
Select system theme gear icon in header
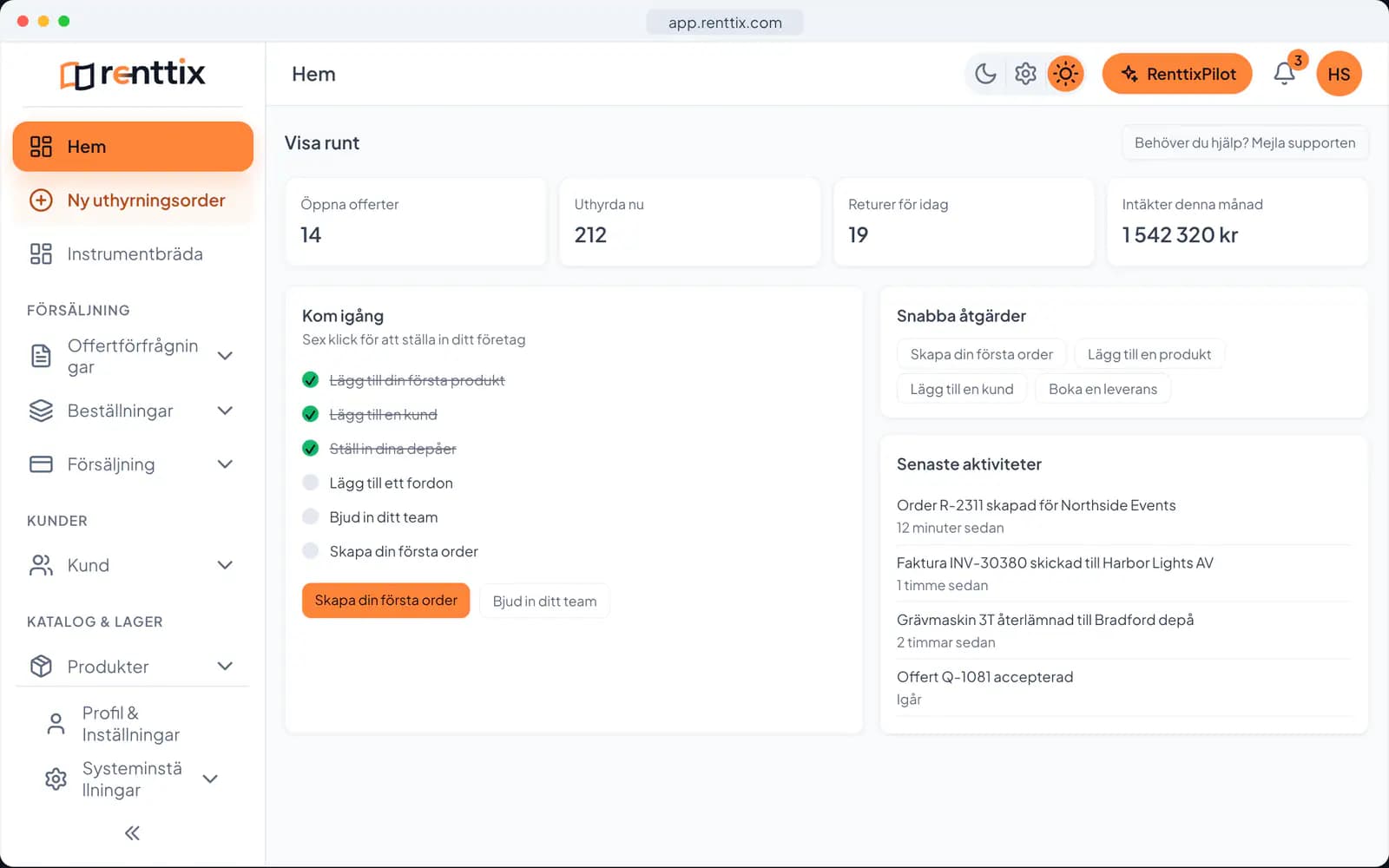click(1025, 74)
